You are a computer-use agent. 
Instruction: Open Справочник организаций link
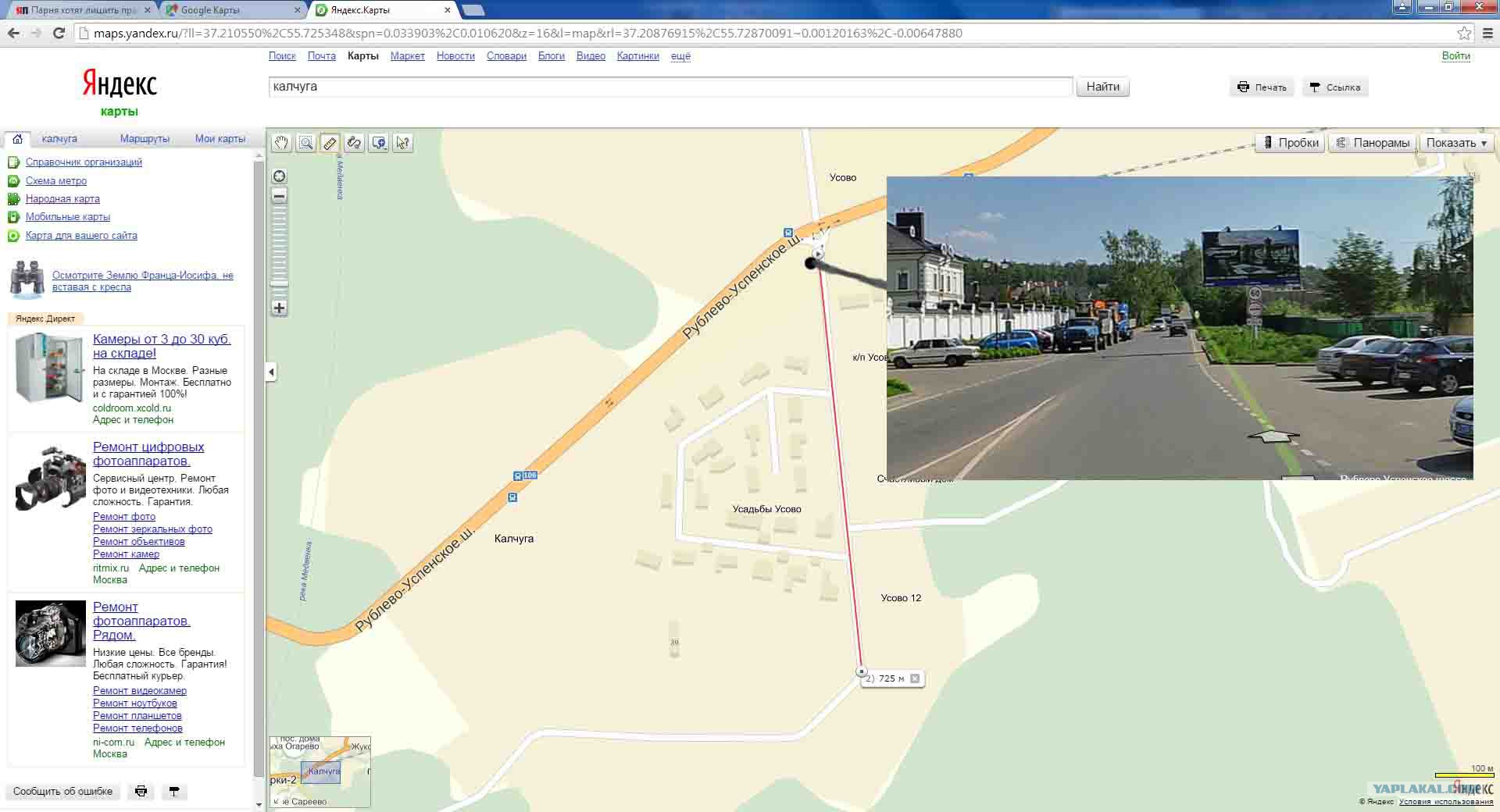point(84,162)
